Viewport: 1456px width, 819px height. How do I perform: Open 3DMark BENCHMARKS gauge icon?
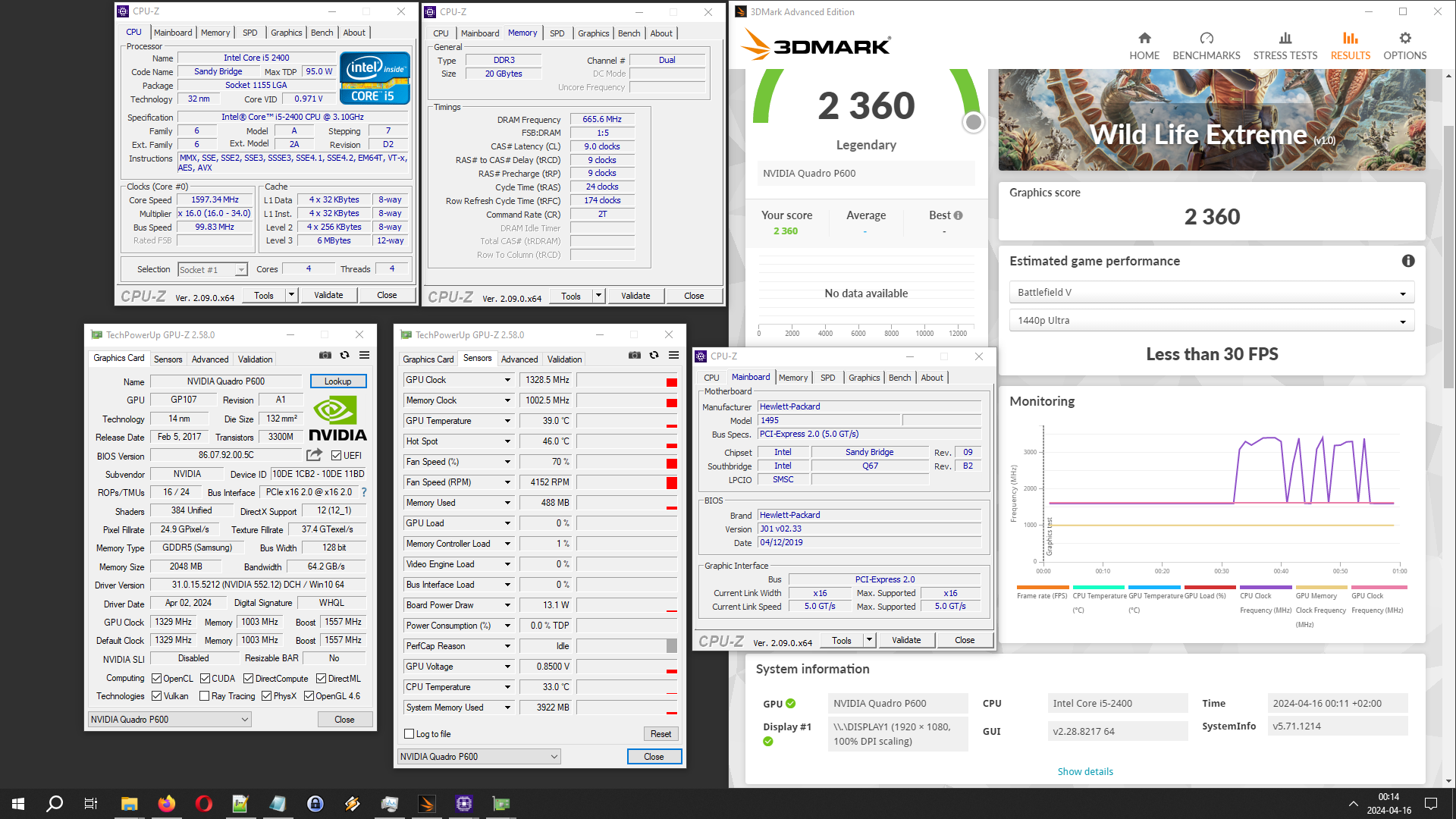coord(1207,38)
